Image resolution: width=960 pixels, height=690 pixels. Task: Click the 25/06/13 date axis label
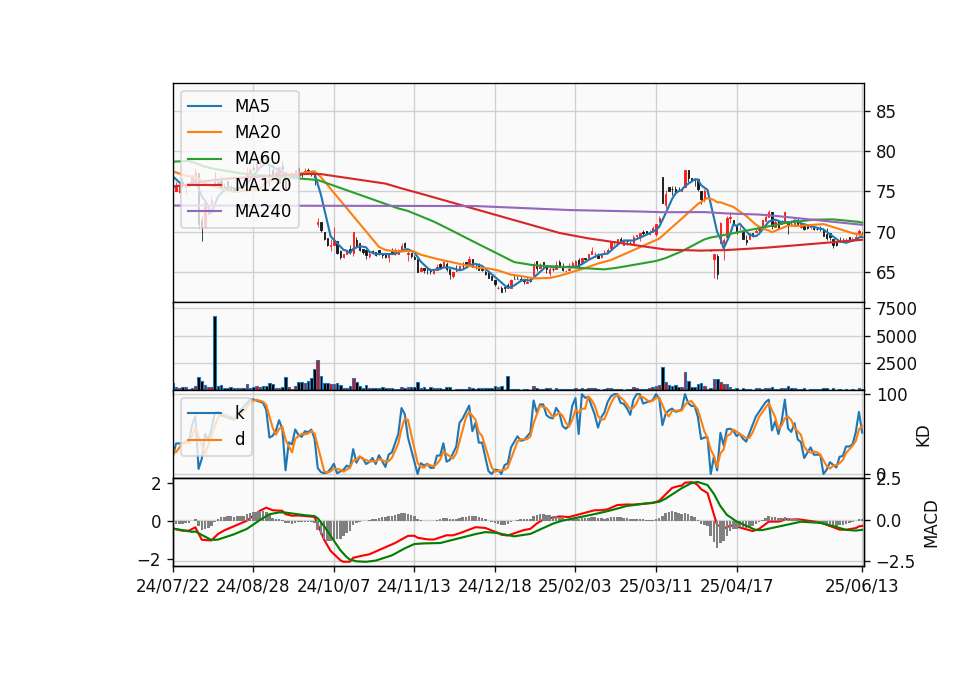861,586
